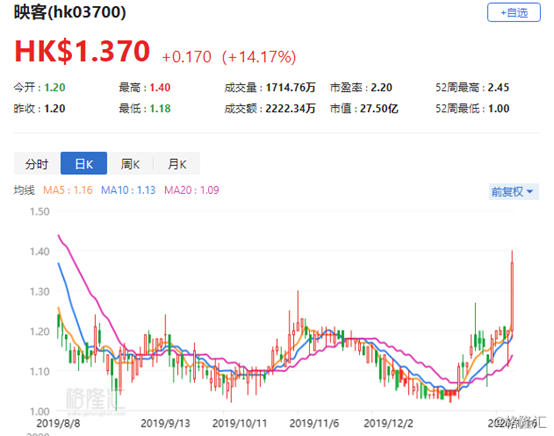Click the MA20 : 1.09 indicator label
This screenshot has height=436, width=554.
191,190
